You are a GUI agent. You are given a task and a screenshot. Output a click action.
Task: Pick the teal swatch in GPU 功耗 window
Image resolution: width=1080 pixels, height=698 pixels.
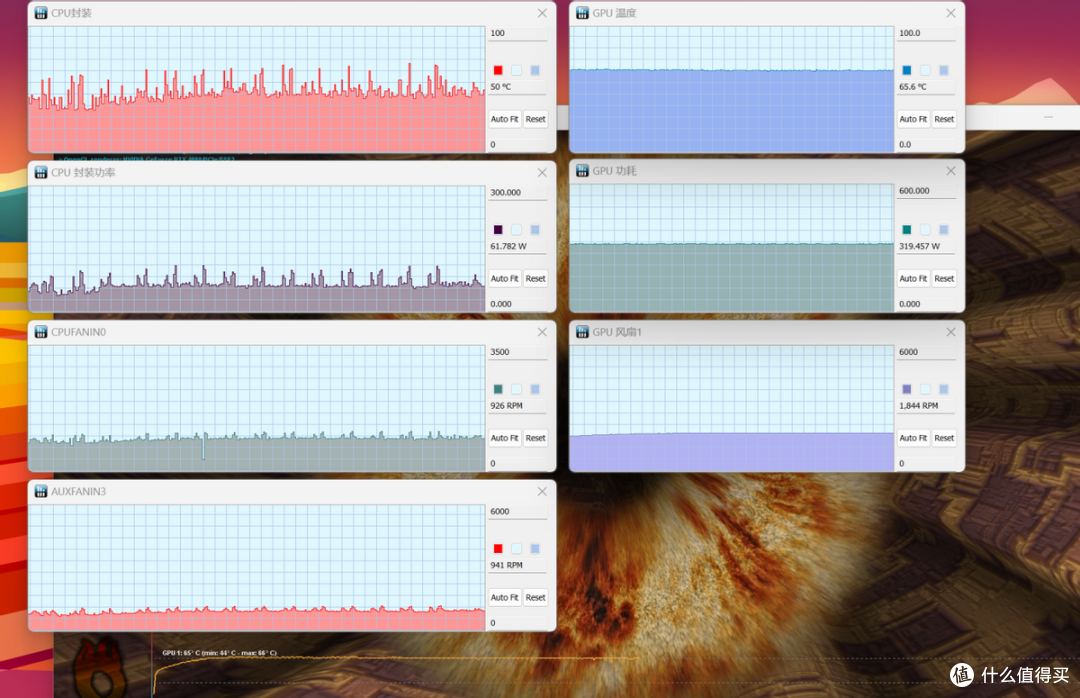(x=907, y=229)
